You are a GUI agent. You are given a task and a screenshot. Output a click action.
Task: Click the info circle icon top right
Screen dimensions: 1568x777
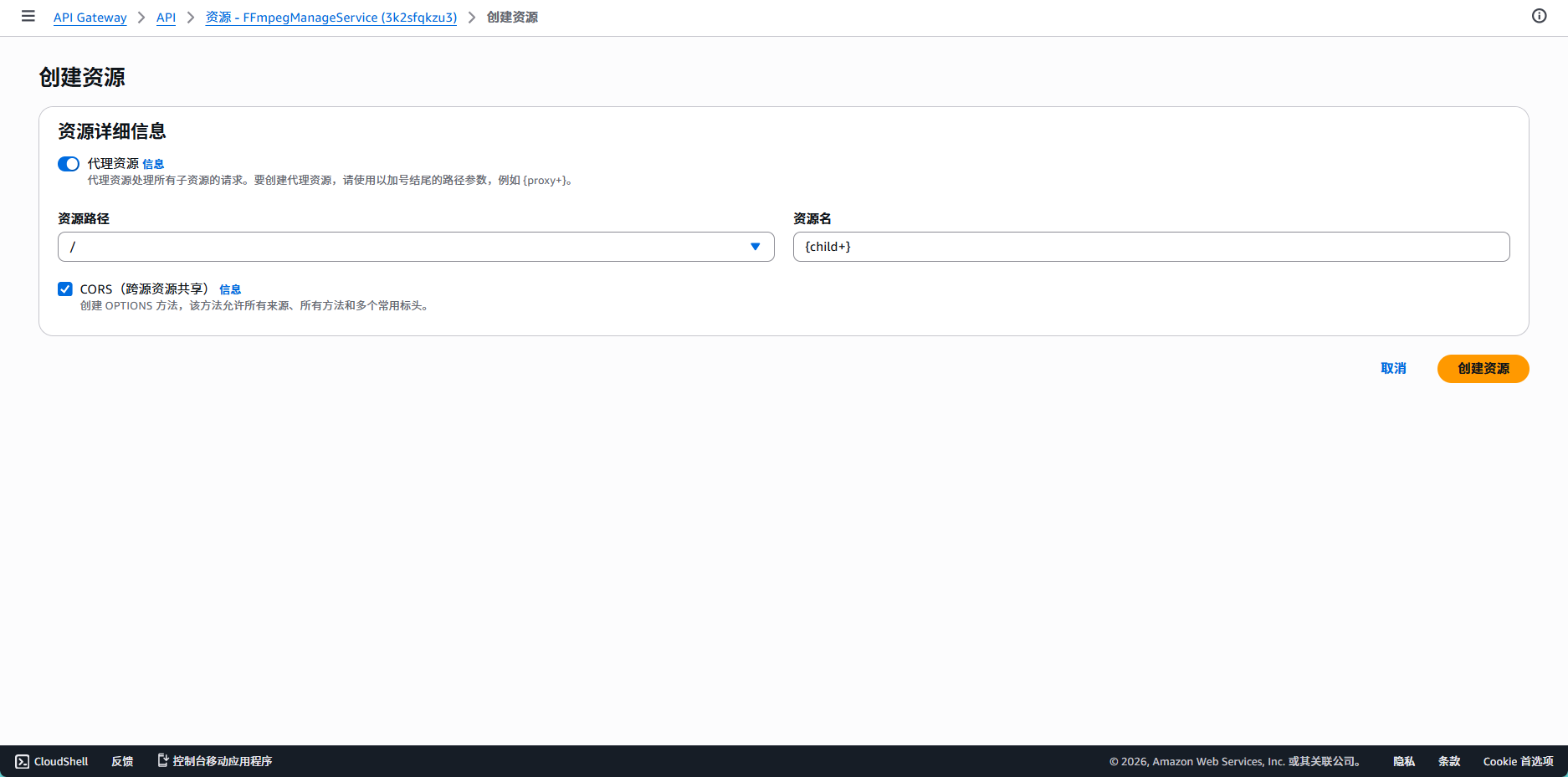pyautogui.click(x=1539, y=16)
